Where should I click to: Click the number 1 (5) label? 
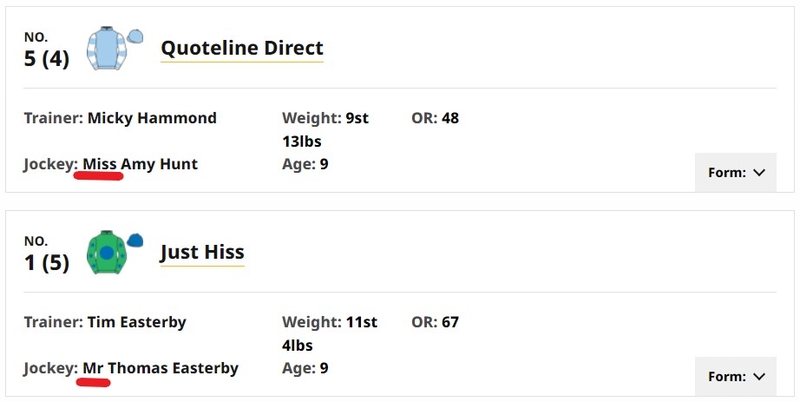tap(46, 263)
